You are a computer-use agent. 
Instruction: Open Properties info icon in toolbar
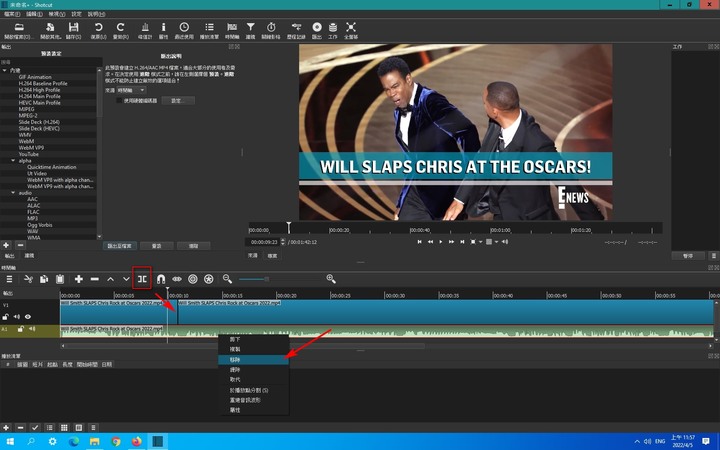pyautogui.click(x=163, y=28)
